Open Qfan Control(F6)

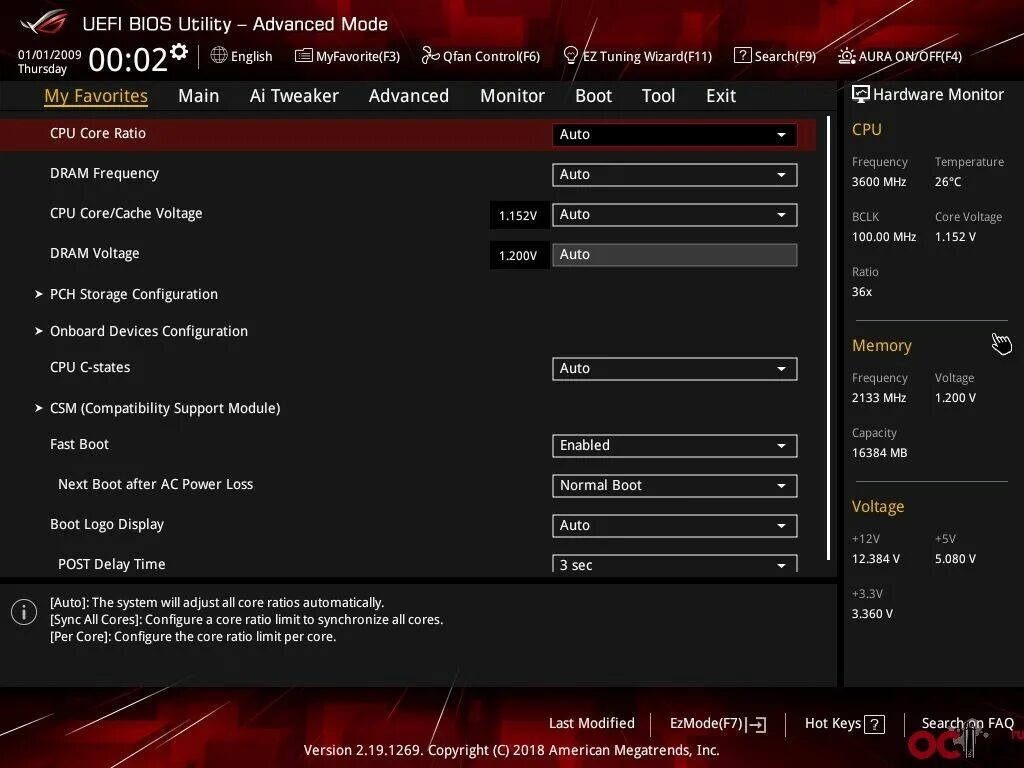pos(481,56)
